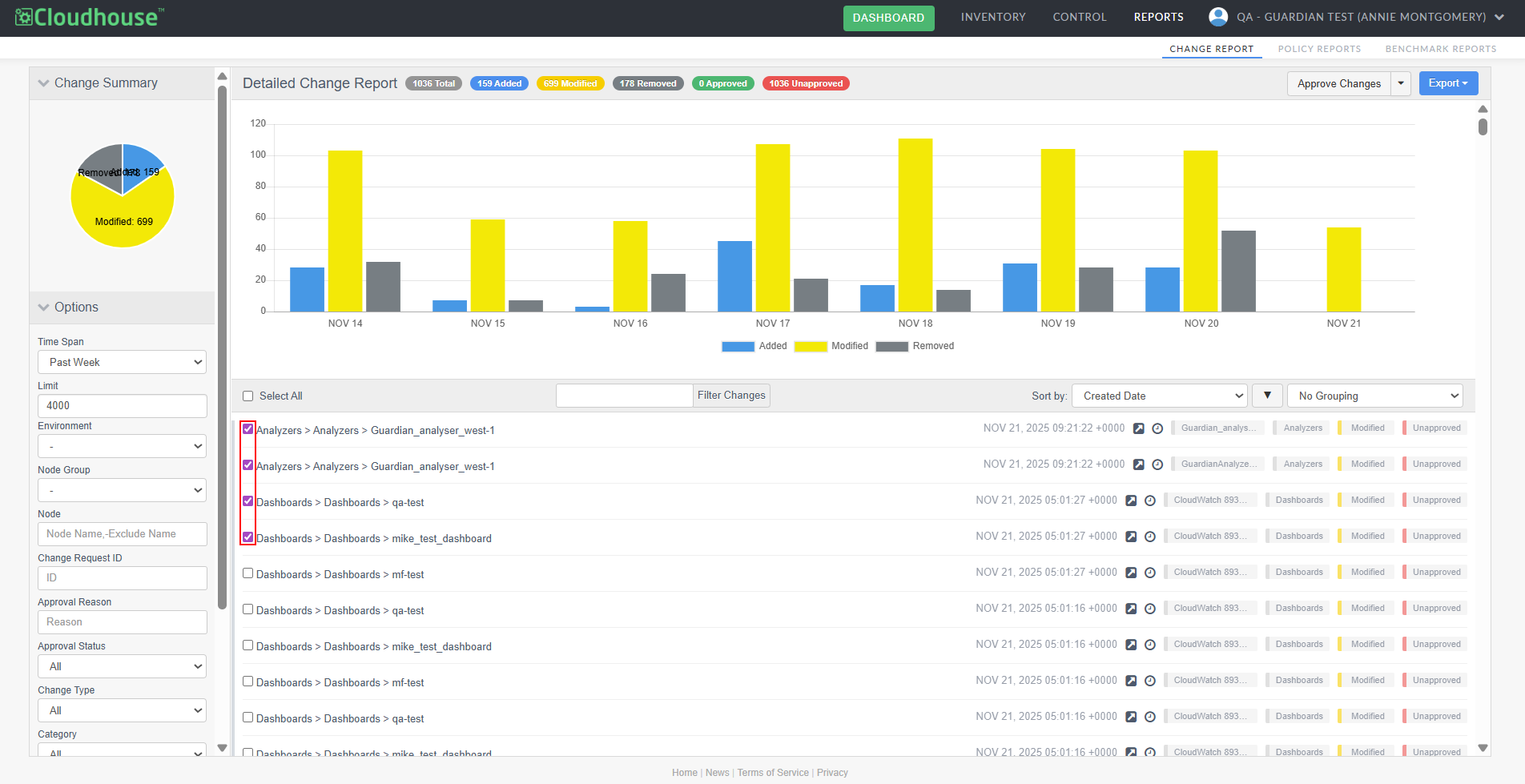1525x784 pixels.
Task: Click the Cloudhouse logo
Action: coord(90,18)
